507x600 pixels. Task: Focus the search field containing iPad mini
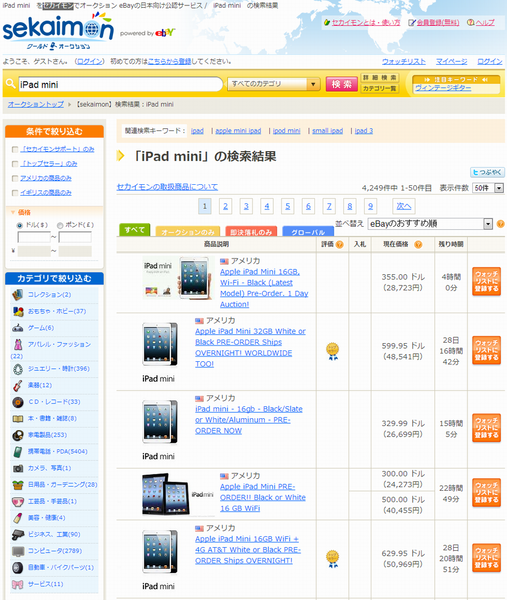(x=120, y=85)
